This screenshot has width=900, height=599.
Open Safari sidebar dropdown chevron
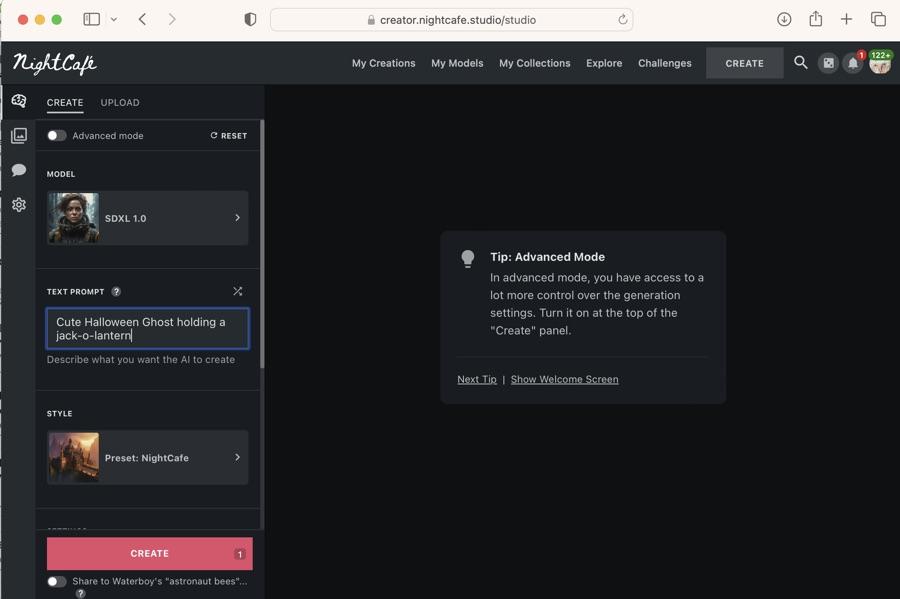pos(114,20)
